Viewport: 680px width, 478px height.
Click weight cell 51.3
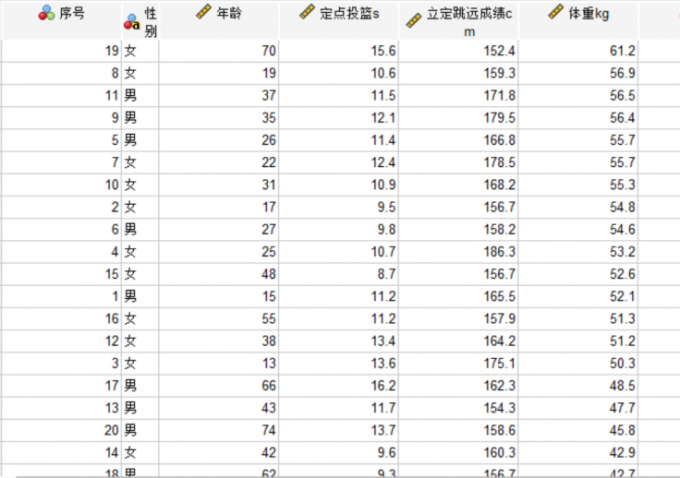coord(578,319)
